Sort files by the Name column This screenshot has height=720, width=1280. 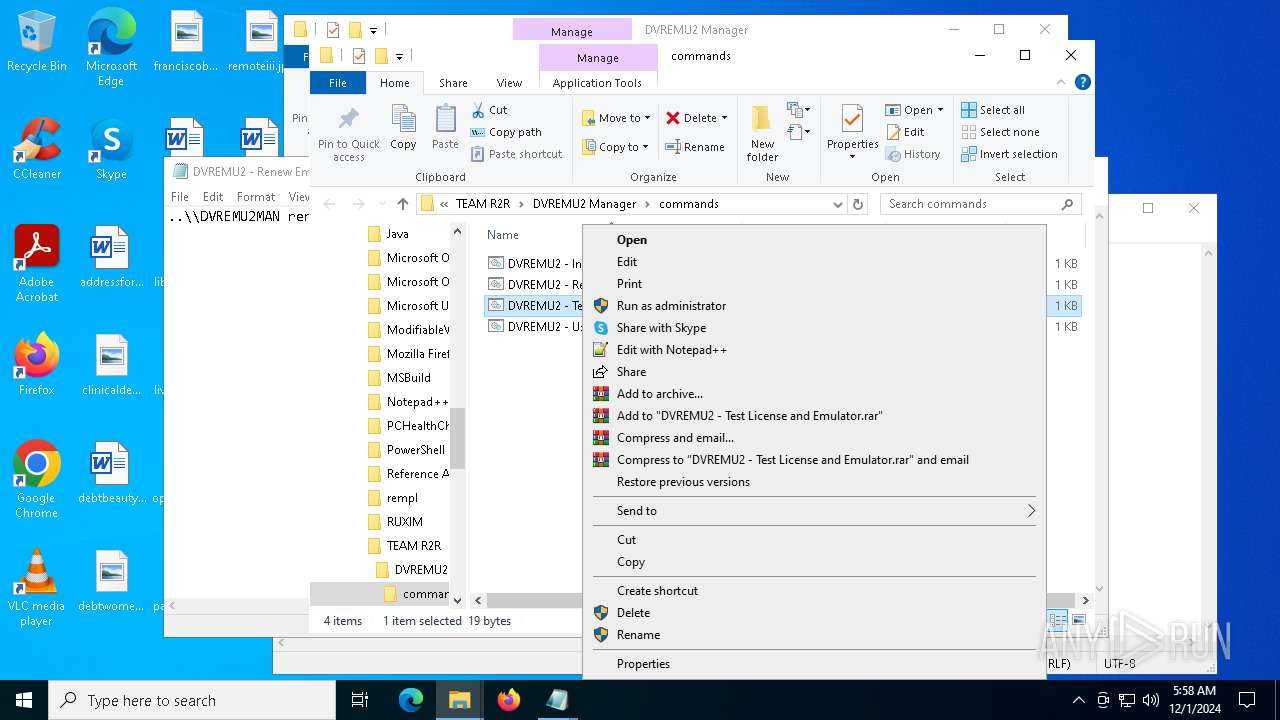pyautogui.click(x=503, y=235)
